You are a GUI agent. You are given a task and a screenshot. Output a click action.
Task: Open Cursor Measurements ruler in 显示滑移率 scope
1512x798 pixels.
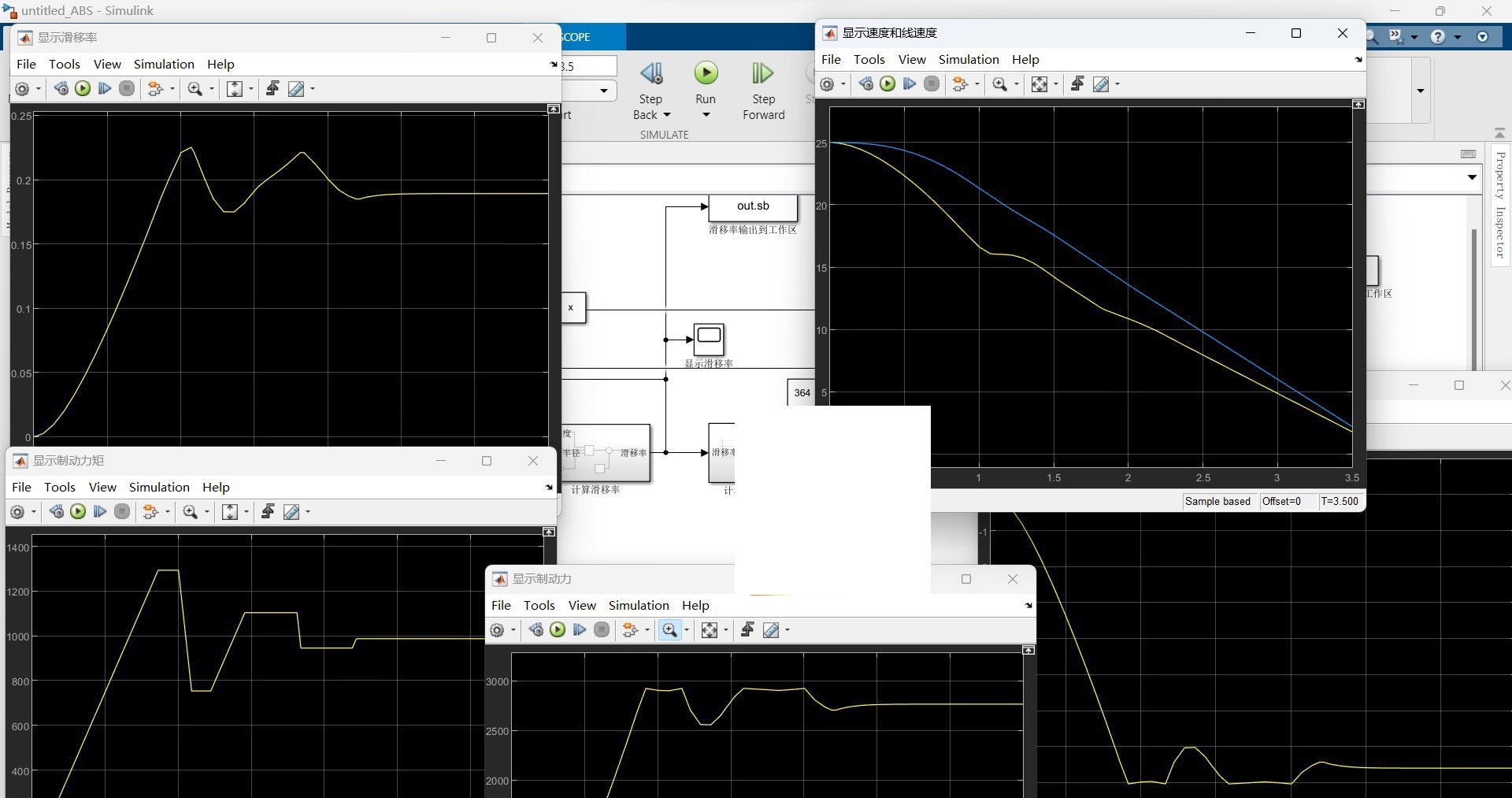(296, 89)
